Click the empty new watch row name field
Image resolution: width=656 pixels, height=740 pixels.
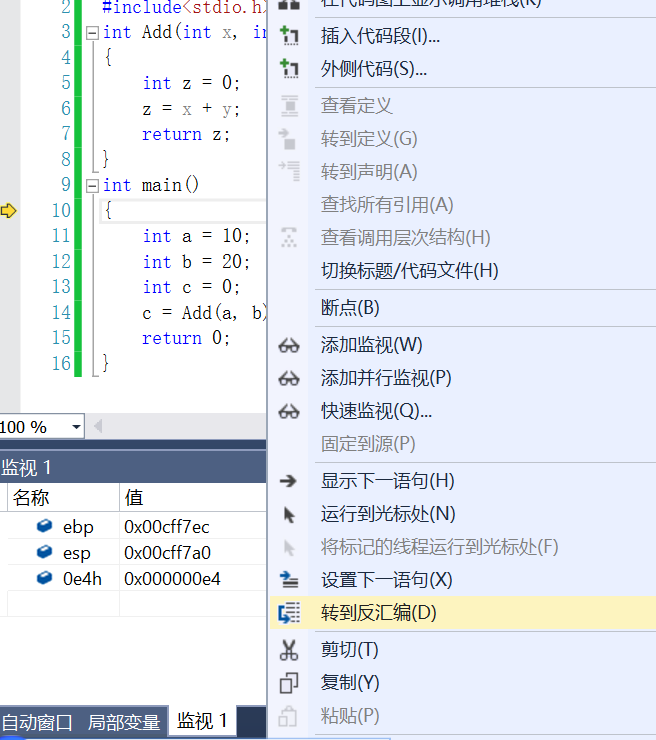point(63,604)
